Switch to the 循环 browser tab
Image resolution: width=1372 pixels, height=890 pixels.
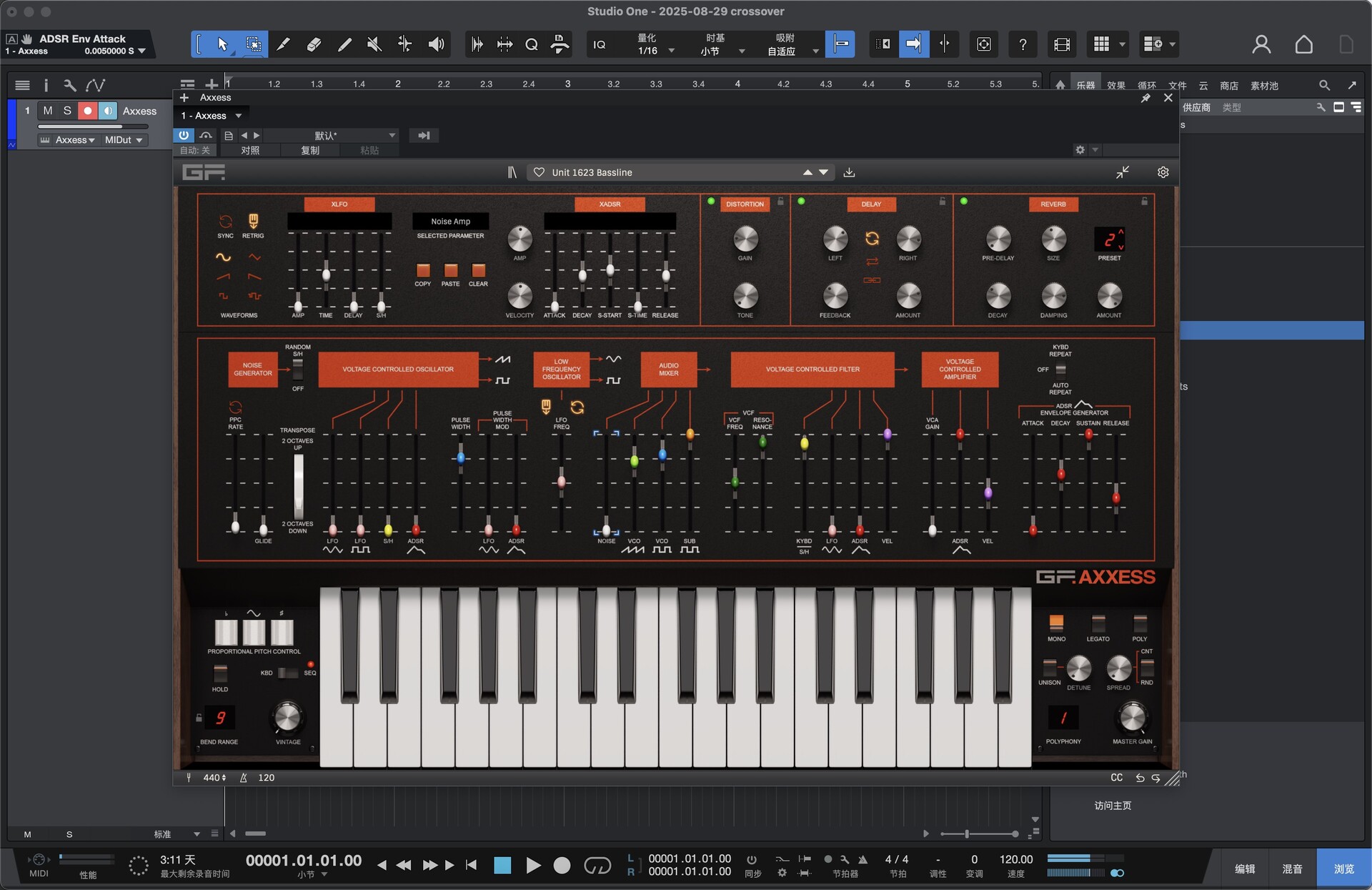tap(1146, 86)
